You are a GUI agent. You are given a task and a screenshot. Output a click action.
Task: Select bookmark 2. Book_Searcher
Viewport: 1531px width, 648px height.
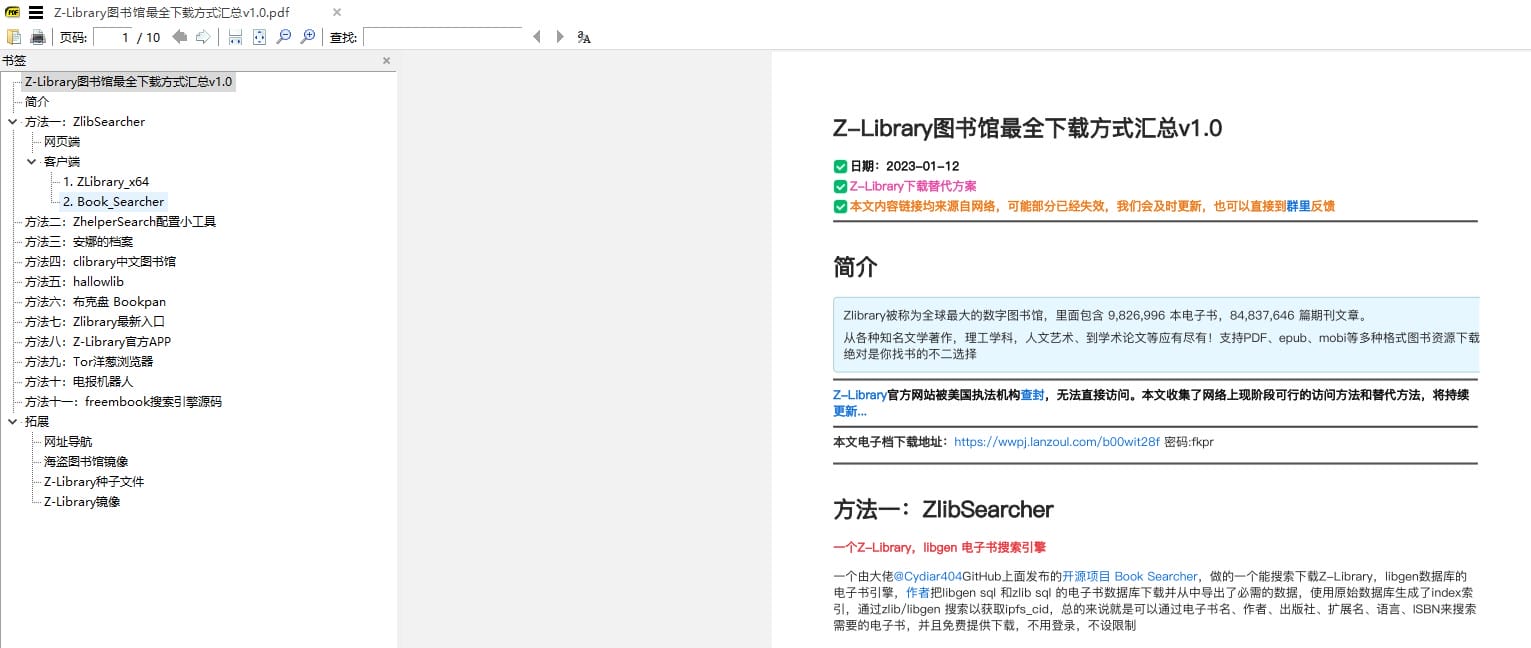point(113,202)
